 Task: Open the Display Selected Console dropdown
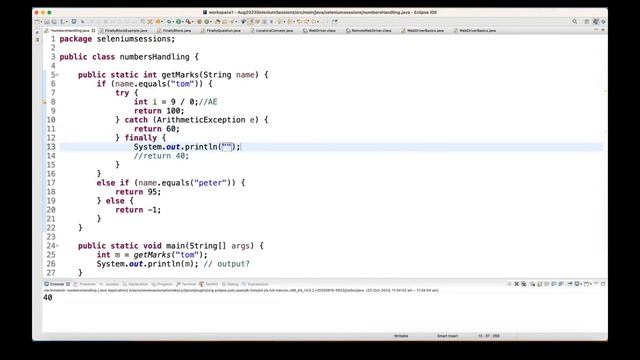(x=581, y=284)
